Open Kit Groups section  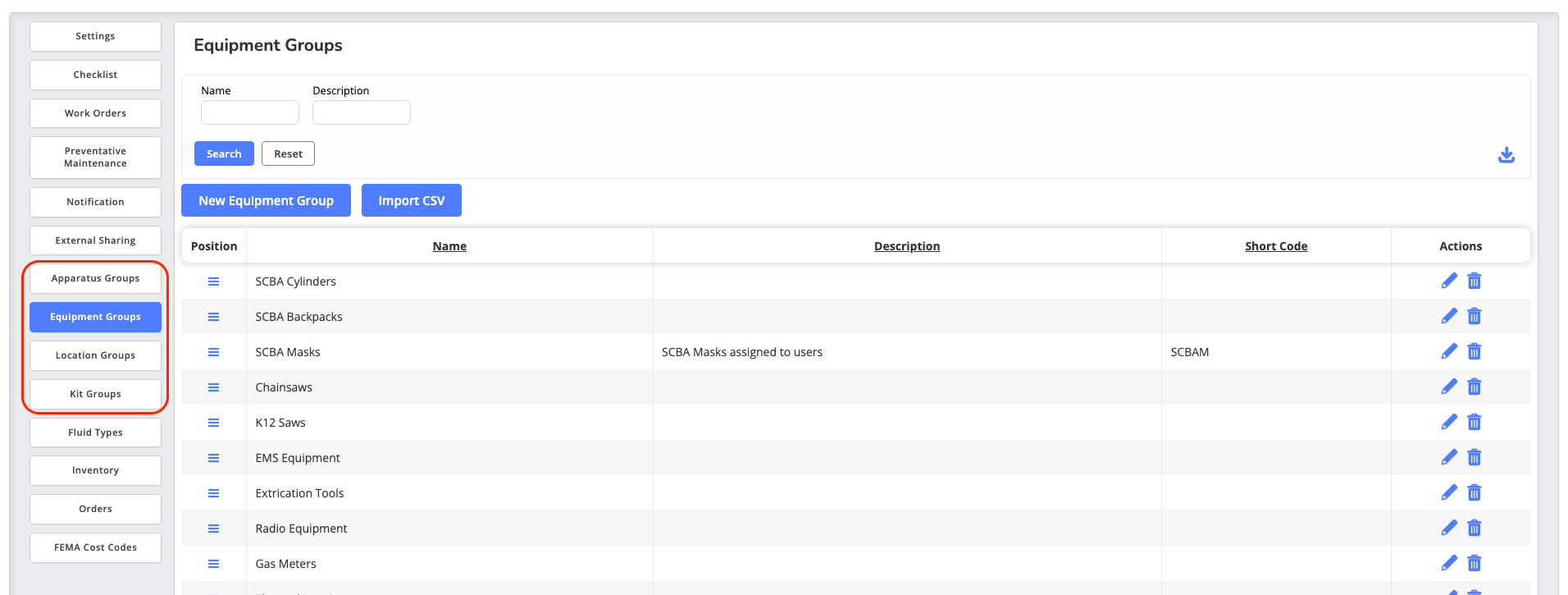95,394
